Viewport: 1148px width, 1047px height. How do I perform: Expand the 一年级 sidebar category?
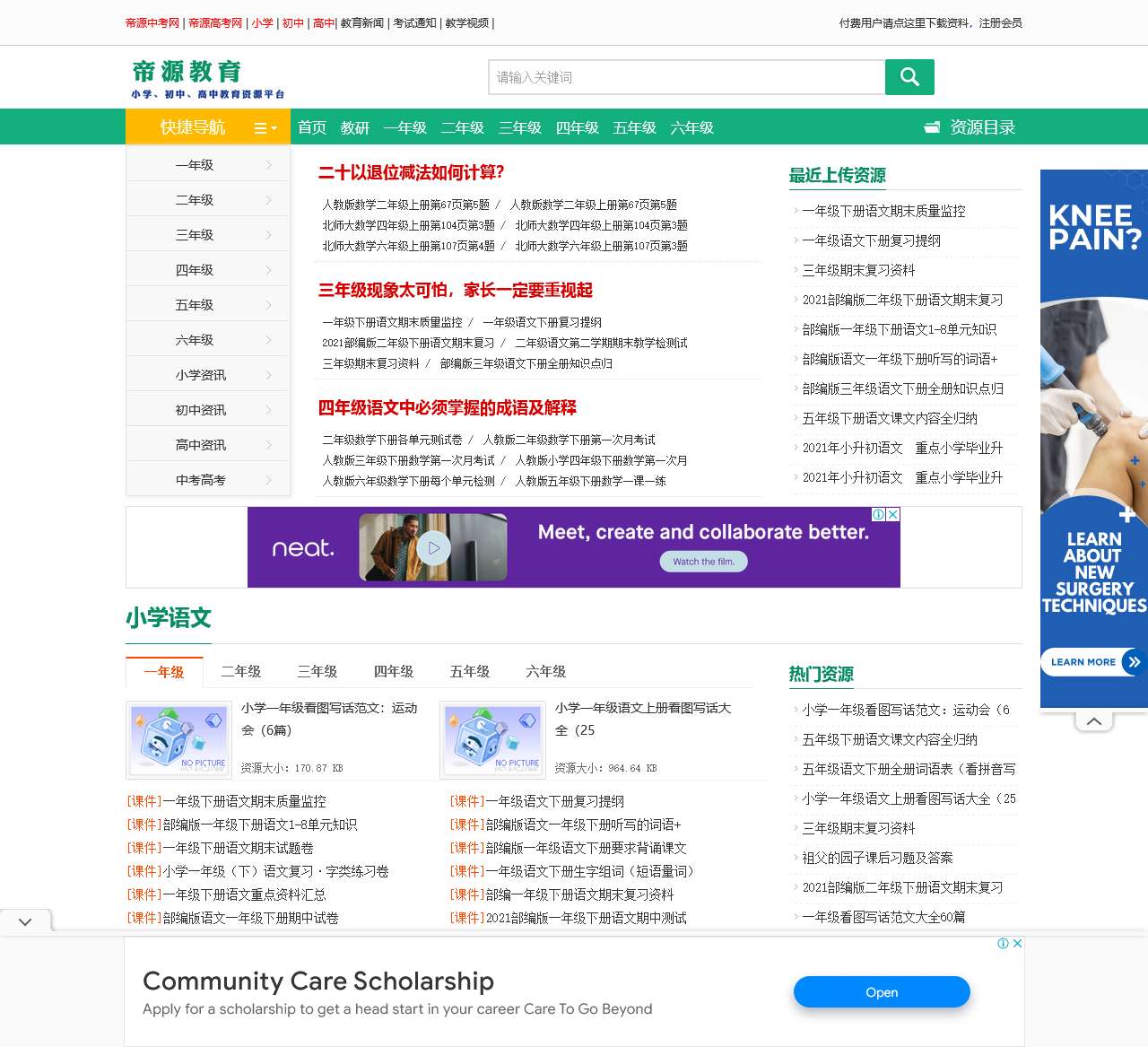point(208,165)
